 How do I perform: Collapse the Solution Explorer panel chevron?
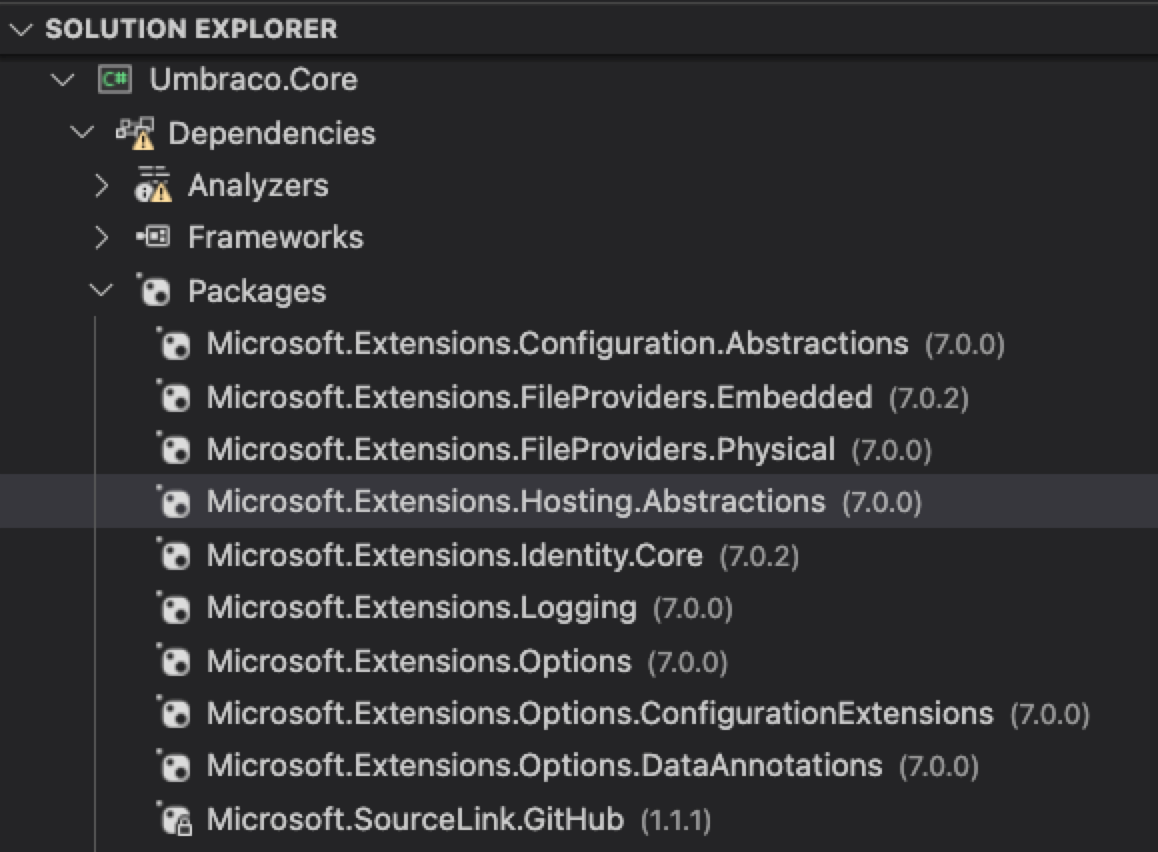coord(22,29)
